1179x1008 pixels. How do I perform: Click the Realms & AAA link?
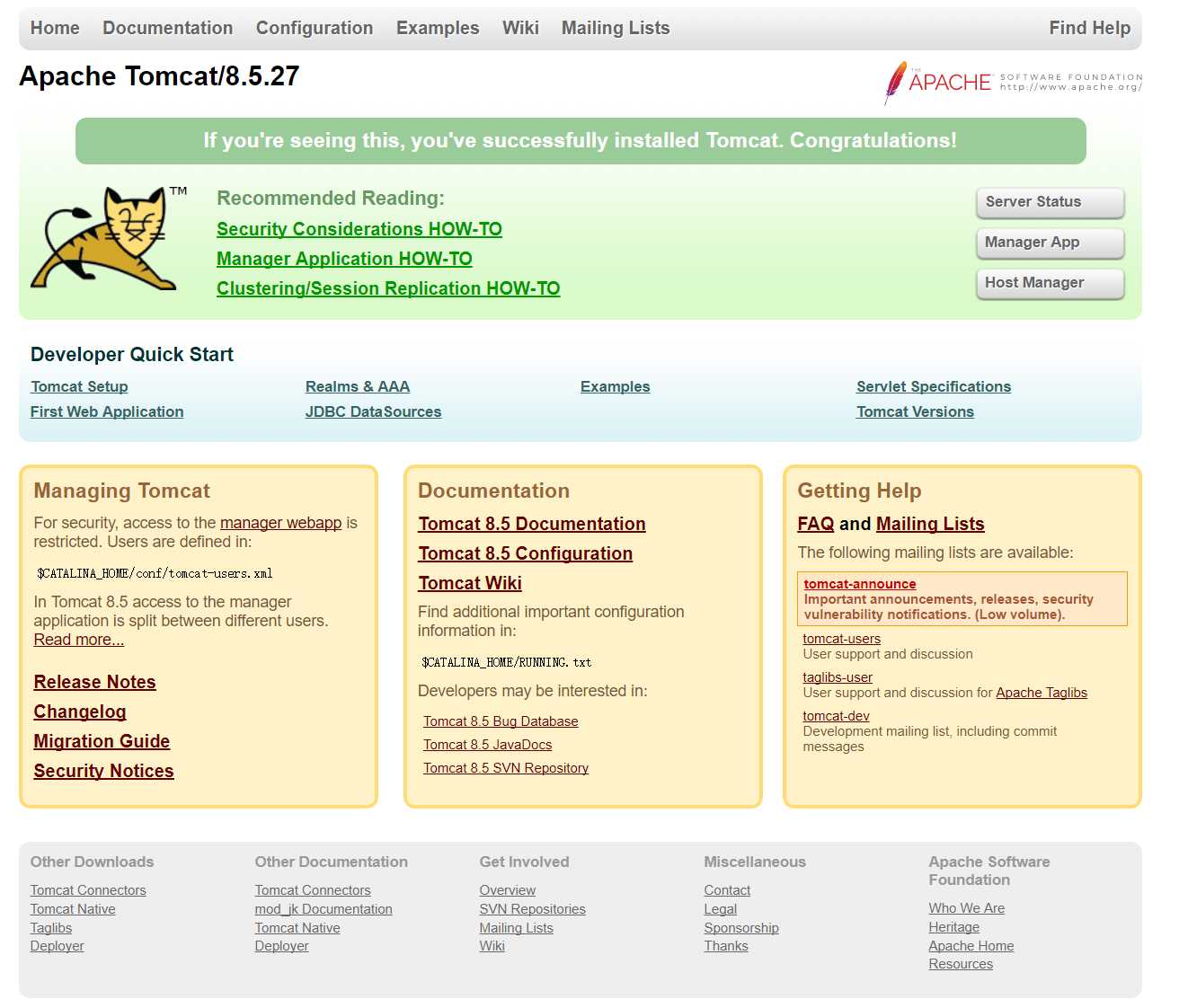tap(358, 386)
